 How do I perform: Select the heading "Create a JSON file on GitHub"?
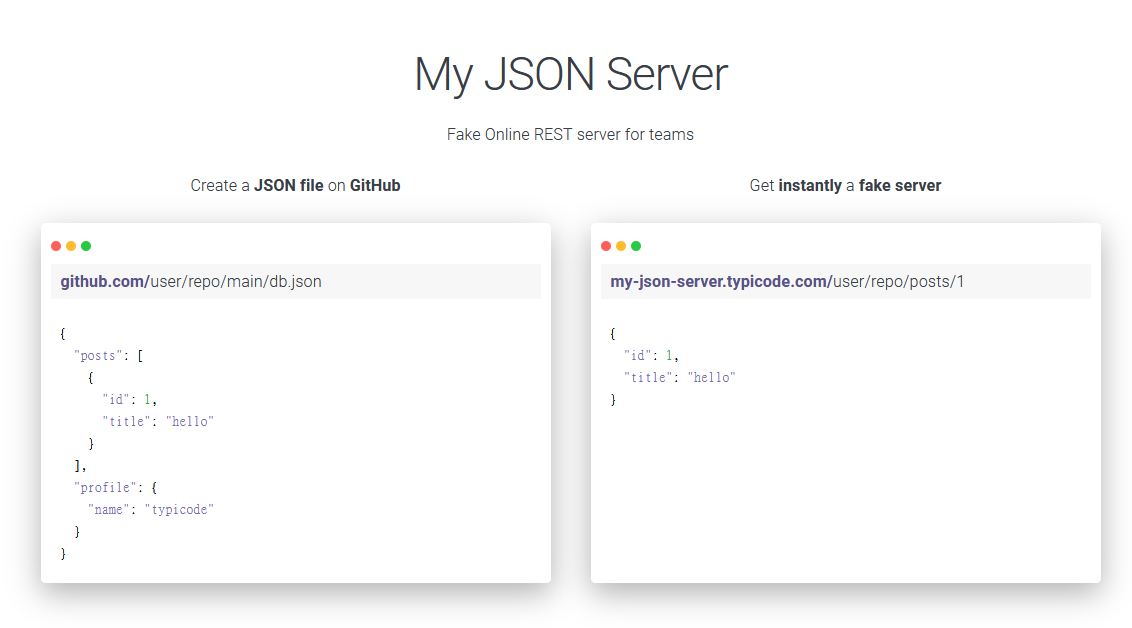pyautogui.click(x=295, y=185)
